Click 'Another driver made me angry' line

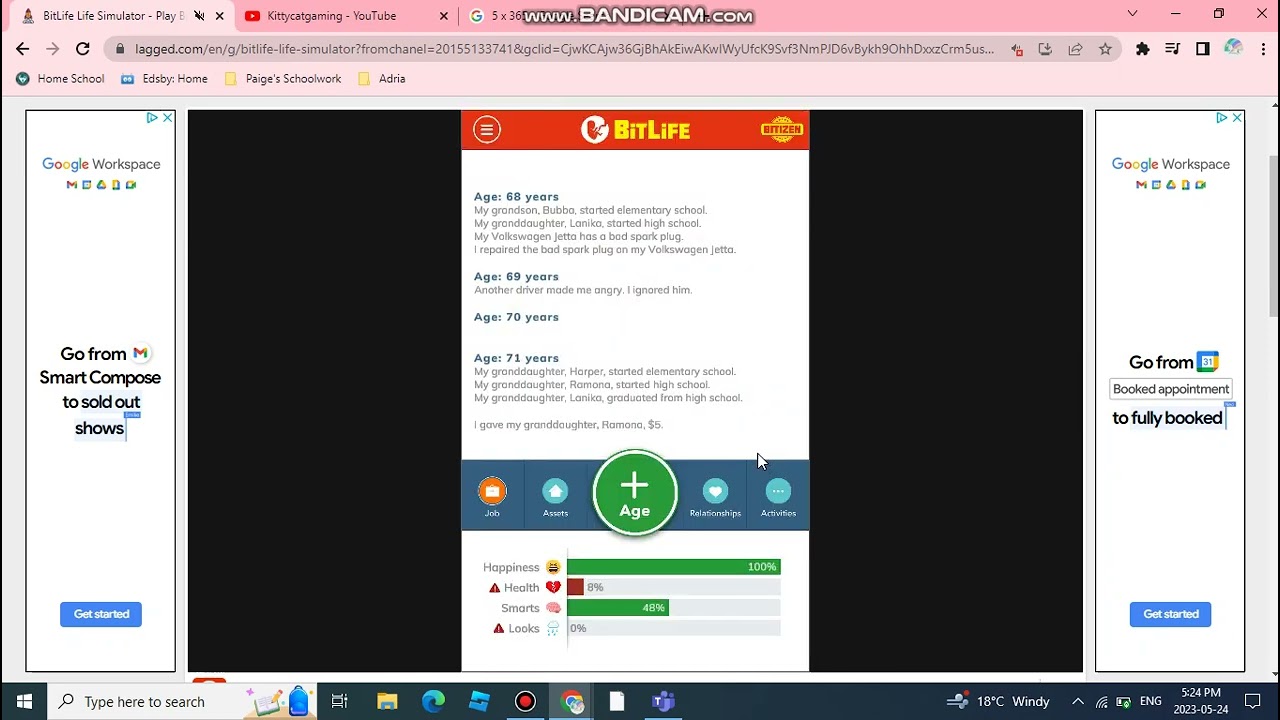click(583, 290)
